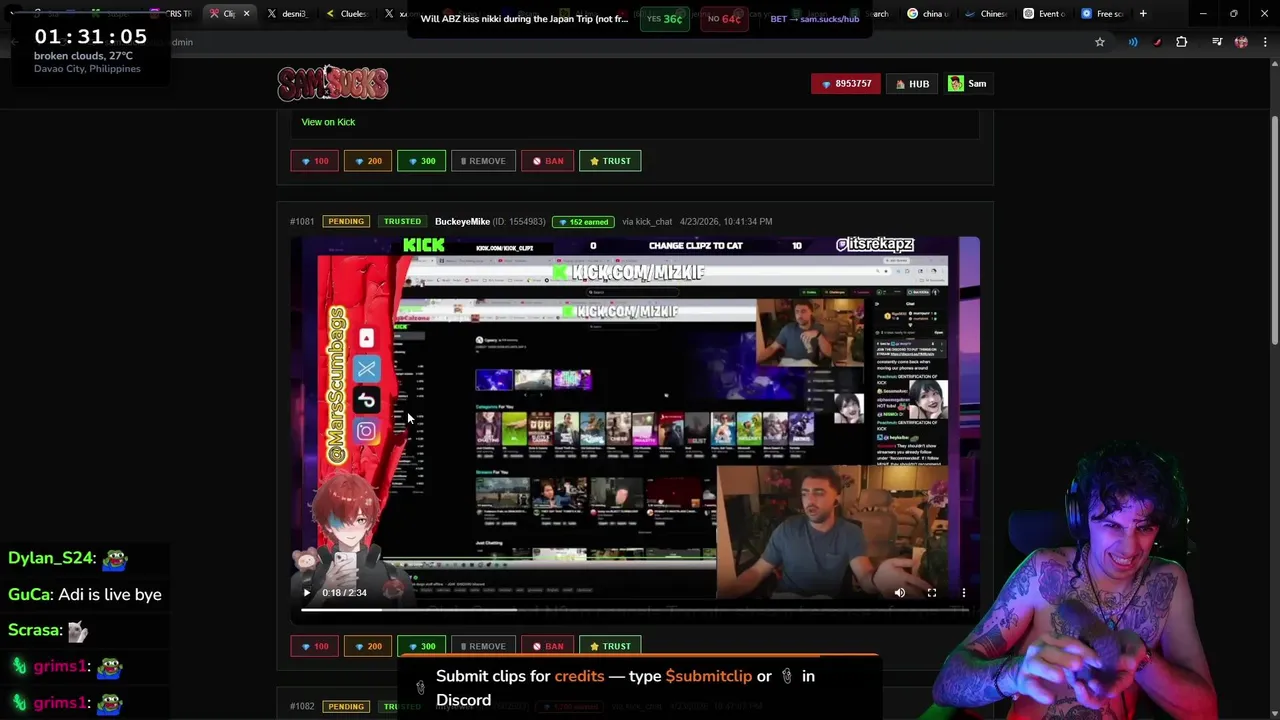Click the red extension icon in toolbar
Viewport: 1280px width, 720px height.
click(x=1157, y=42)
